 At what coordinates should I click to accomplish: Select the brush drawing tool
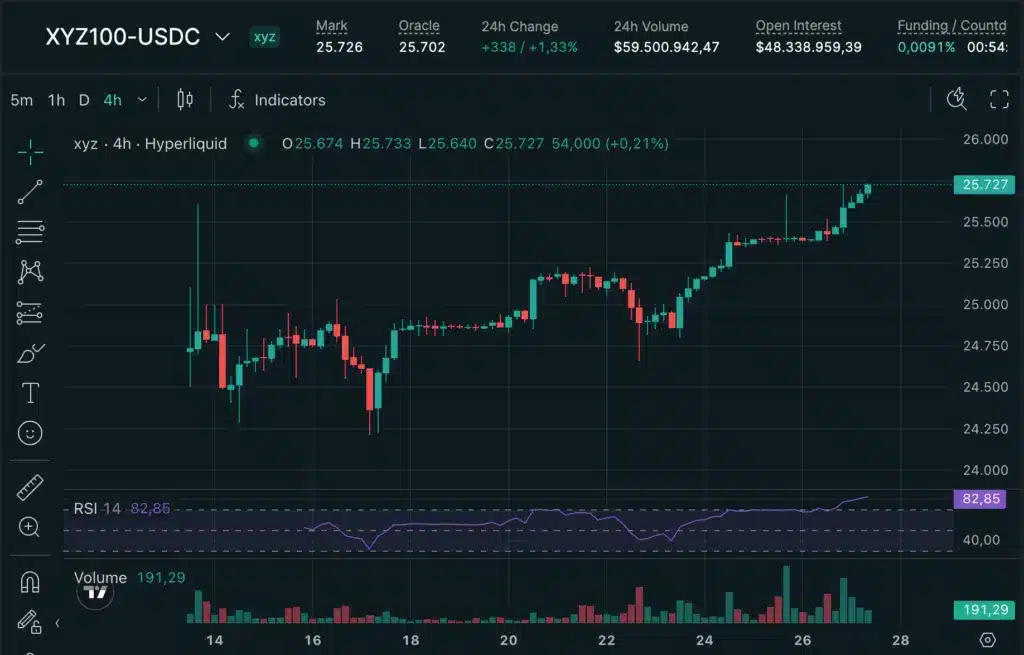(30, 353)
